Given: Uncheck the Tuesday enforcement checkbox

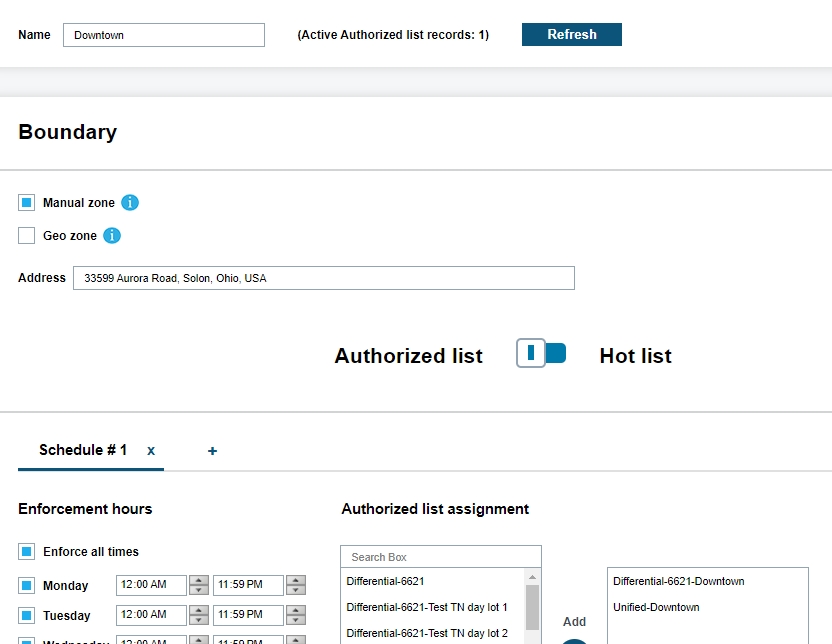Looking at the screenshot, I should (x=27, y=616).
